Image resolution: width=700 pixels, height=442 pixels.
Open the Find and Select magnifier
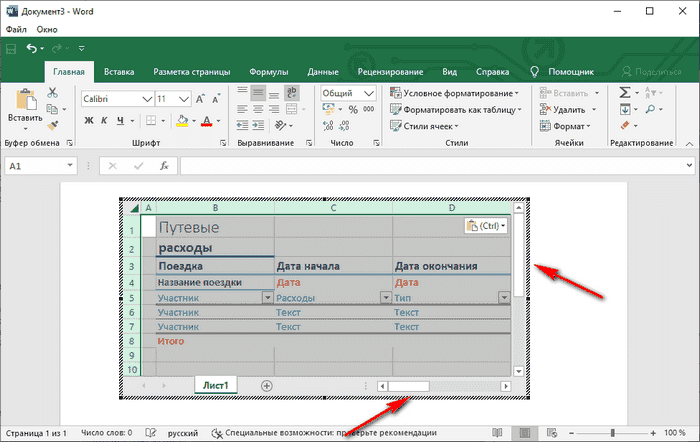coord(650,109)
